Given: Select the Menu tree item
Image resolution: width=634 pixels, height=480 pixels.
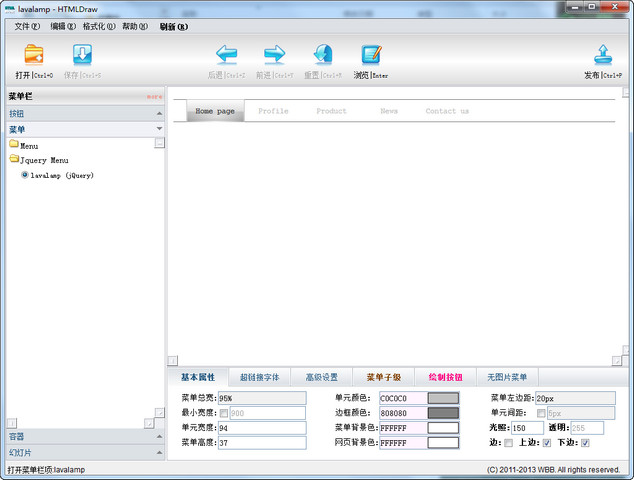Looking at the screenshot, I should 29,146.
